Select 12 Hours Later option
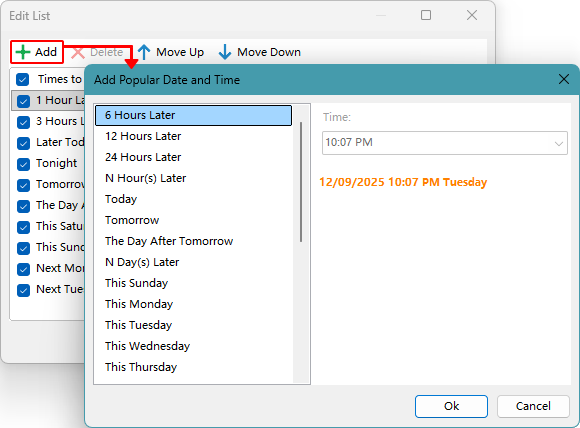Viewport: 580px width, 428px height. tap(193, 136)
